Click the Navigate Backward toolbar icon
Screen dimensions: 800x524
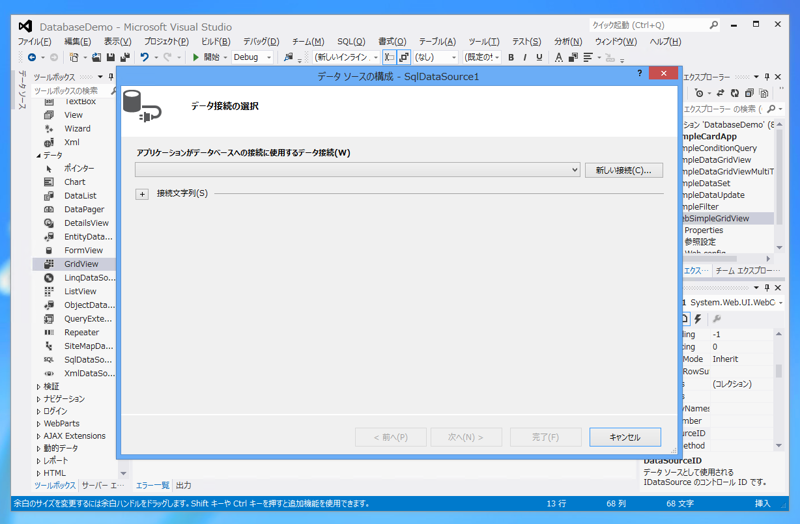coord(32,57)
